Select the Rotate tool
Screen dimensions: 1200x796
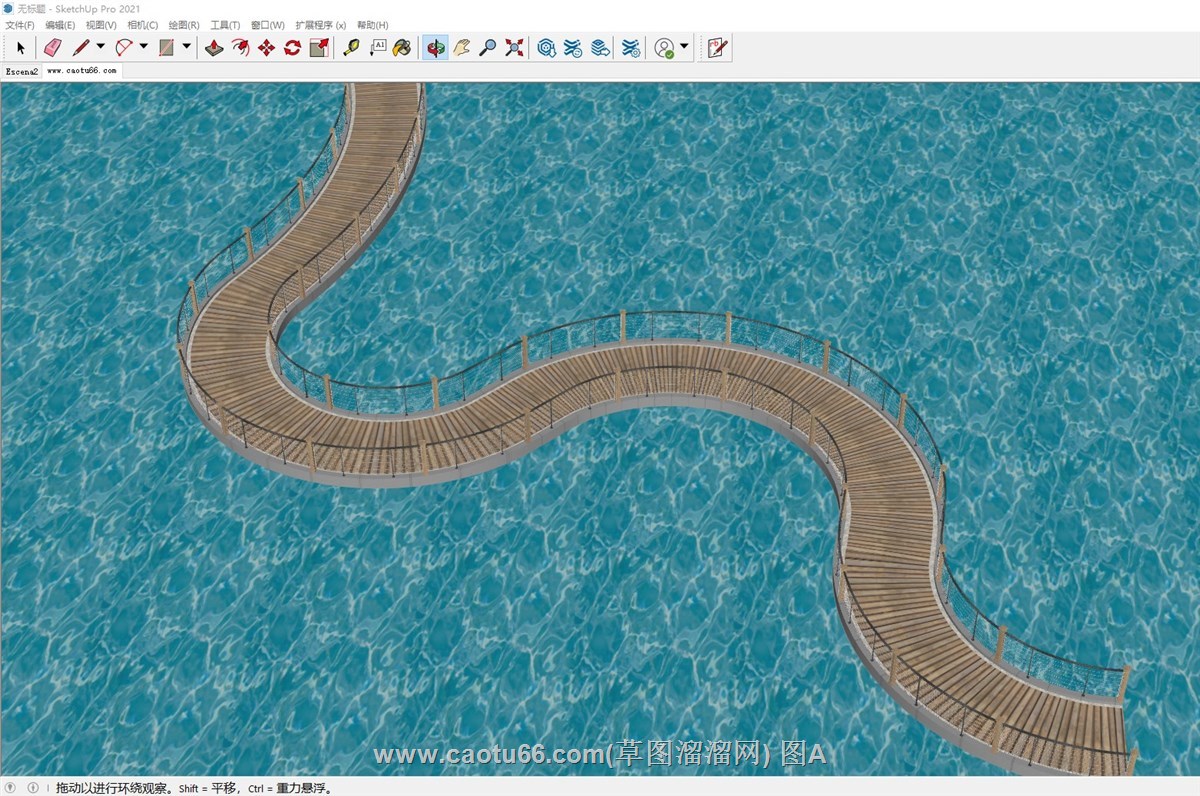coord(292,47)
